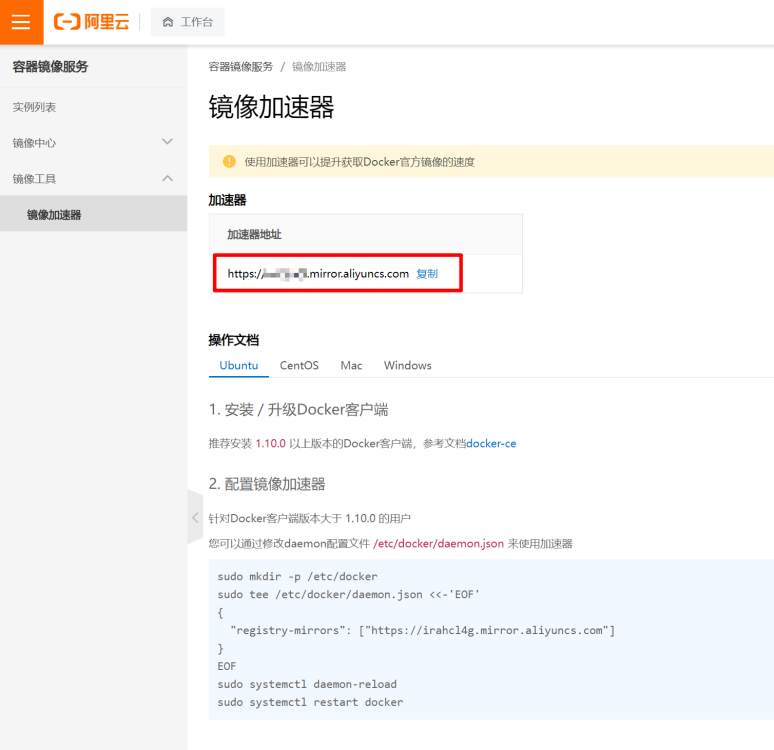The image size is (774, 750).
Task: Click the 镜像加速器 breadcrumb item
Action: pyautogui.click(x=319, y=67)
